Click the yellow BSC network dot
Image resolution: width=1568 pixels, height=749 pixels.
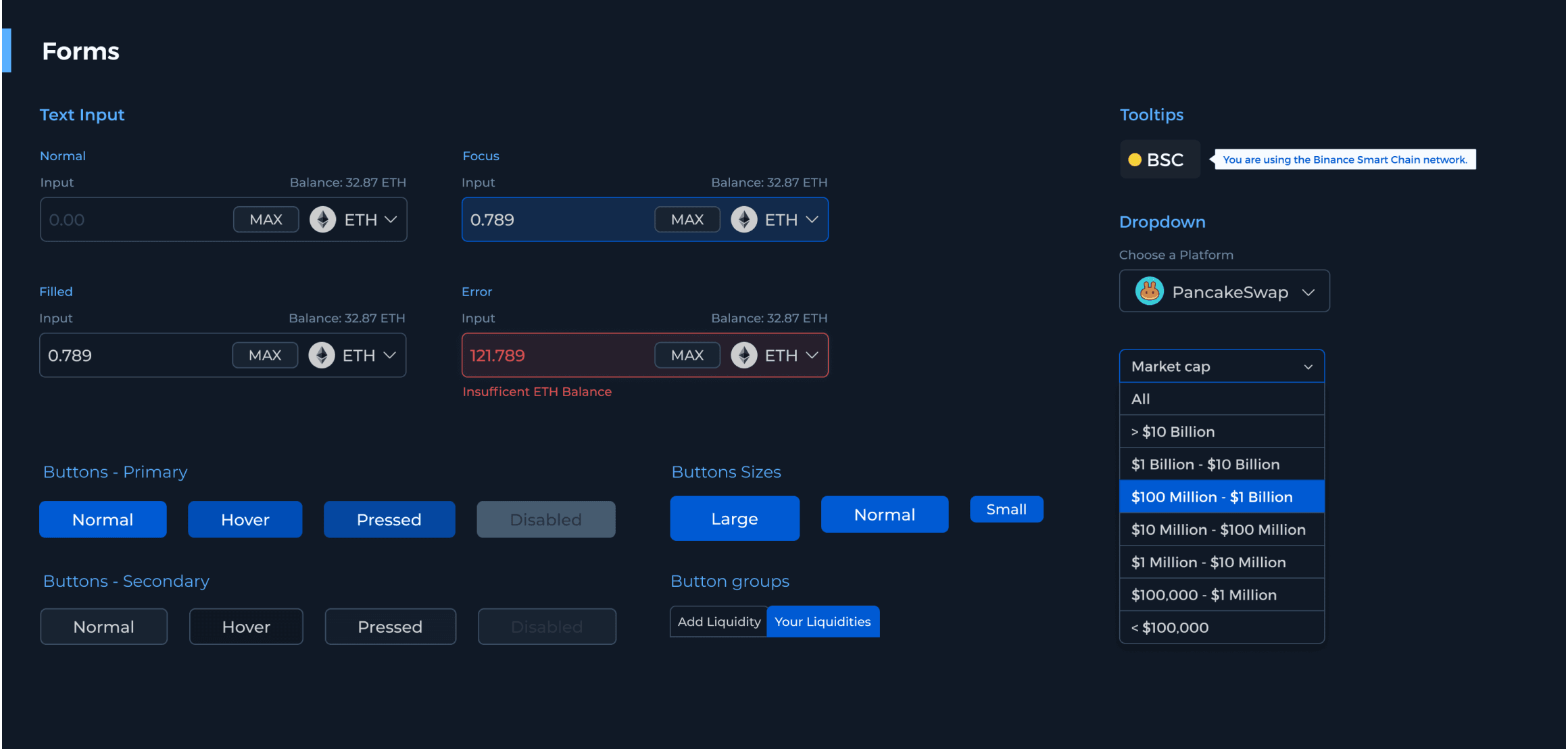(x=1135, y=159)
